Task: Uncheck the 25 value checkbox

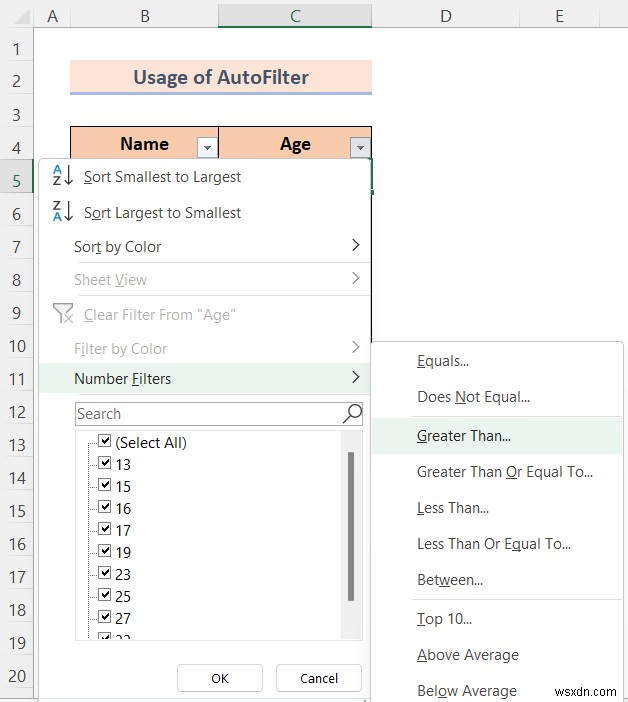Action: click(x=104, y=595)
